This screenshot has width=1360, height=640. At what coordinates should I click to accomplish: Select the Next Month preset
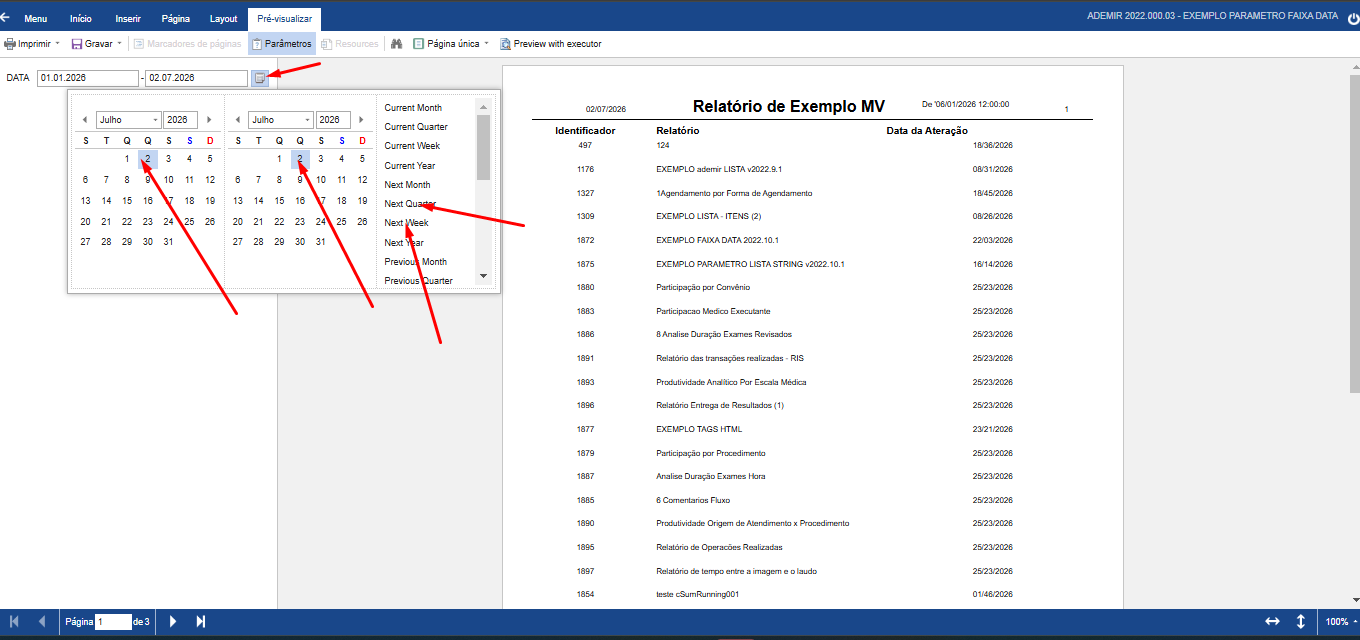[408, 185]
